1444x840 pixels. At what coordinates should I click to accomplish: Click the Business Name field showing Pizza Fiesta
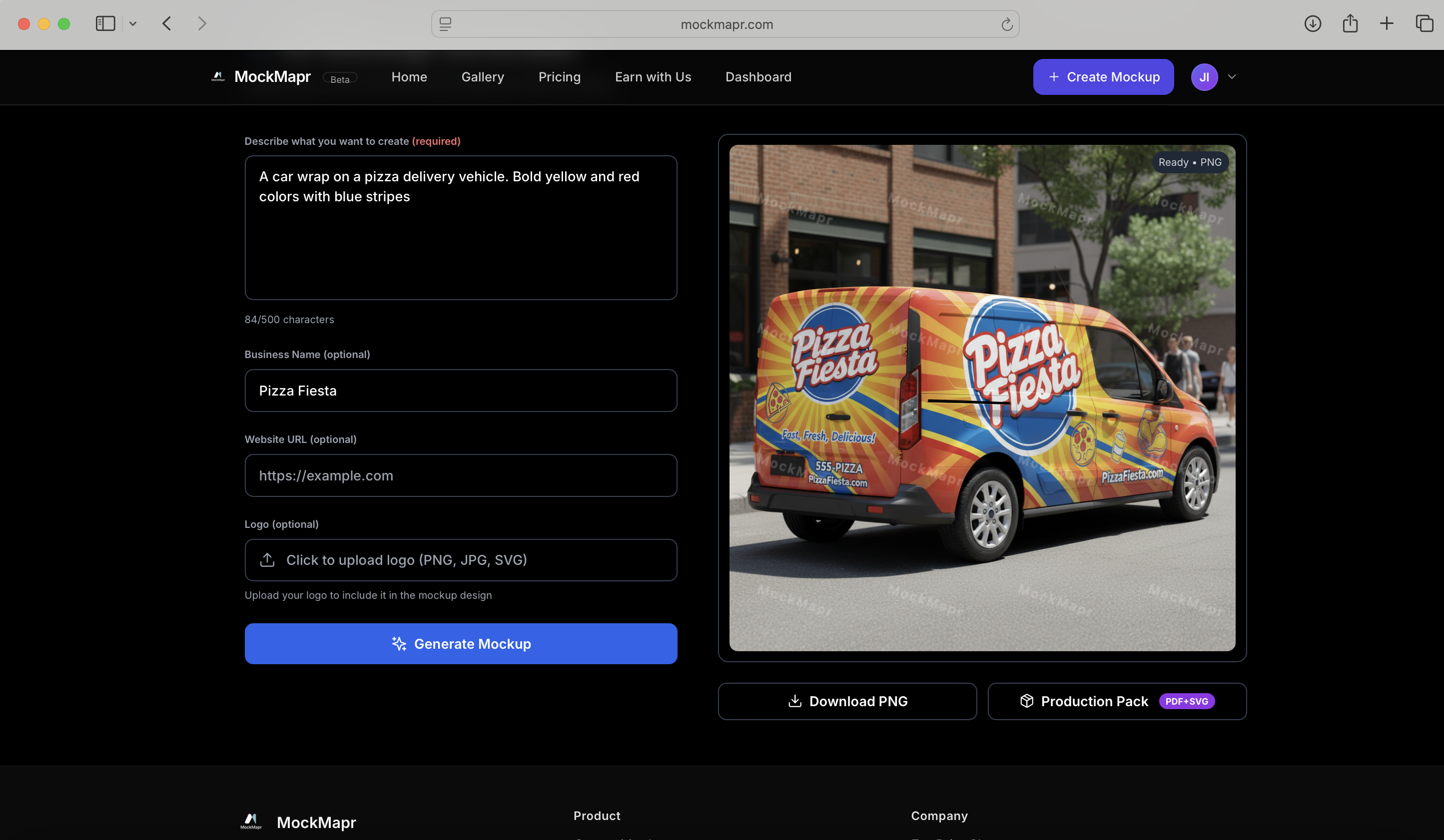461,391
